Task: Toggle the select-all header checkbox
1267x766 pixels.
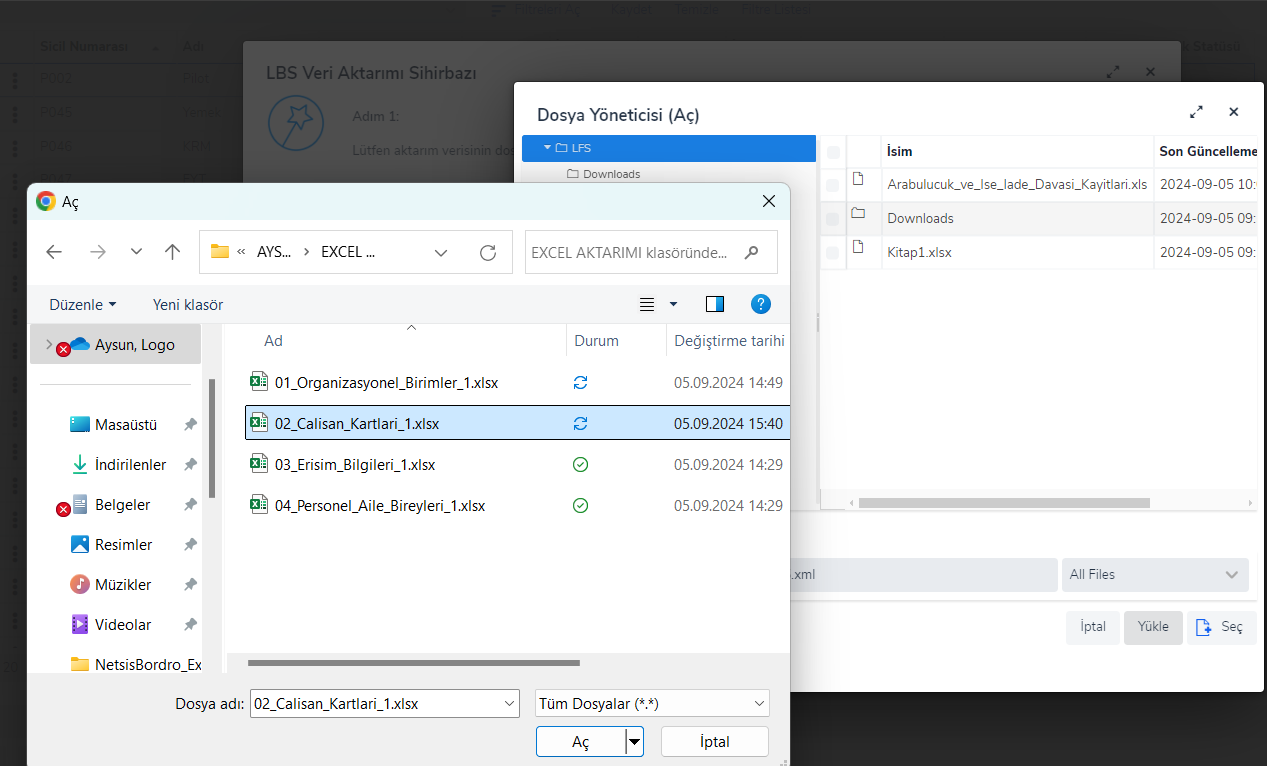Action: (833, 152)
